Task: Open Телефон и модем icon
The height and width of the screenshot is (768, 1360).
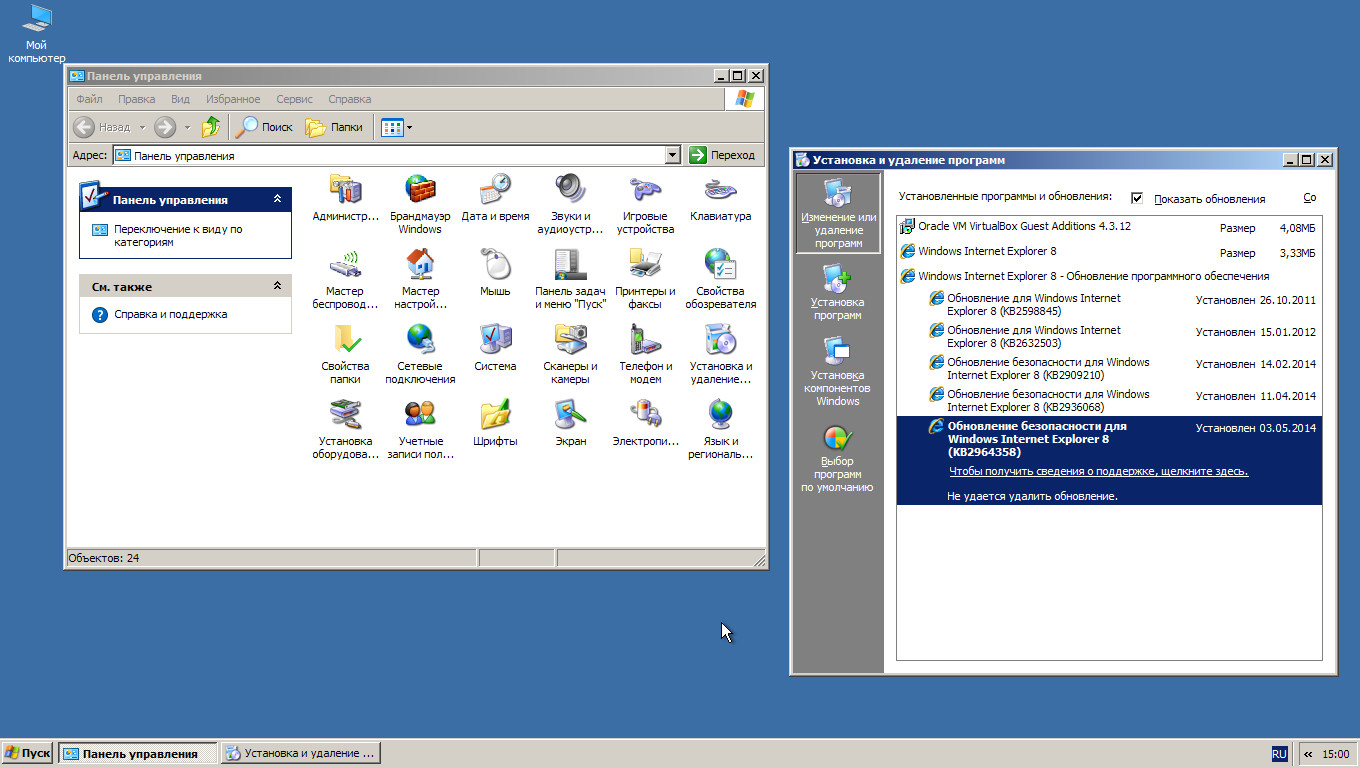Action: click(x=645, y=353)
